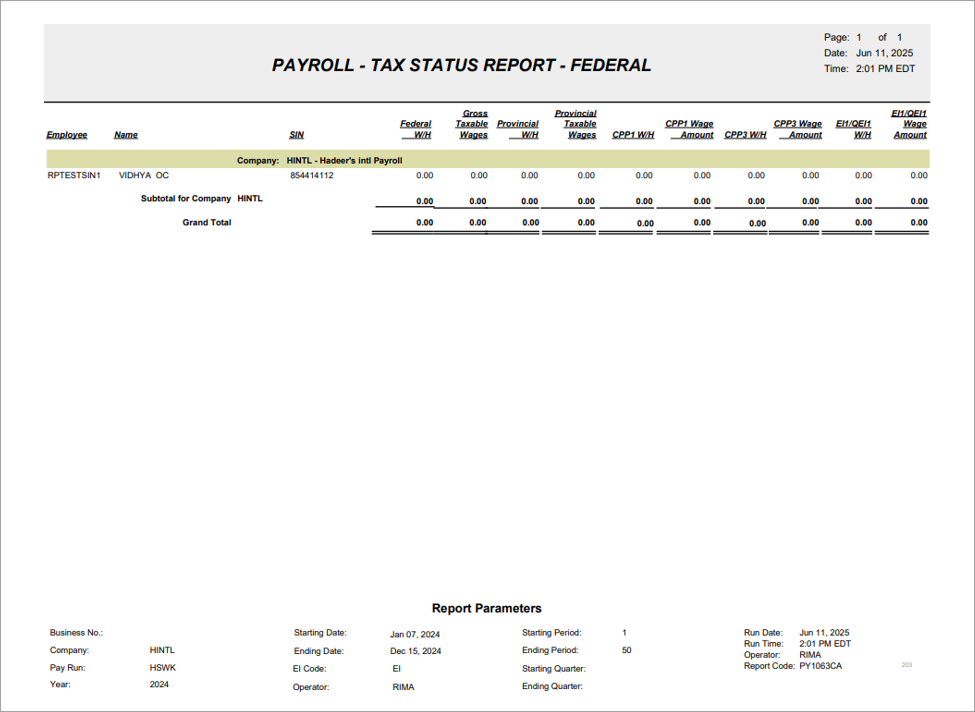
Task: Click the Page label in the header
Action: (836, 37)
